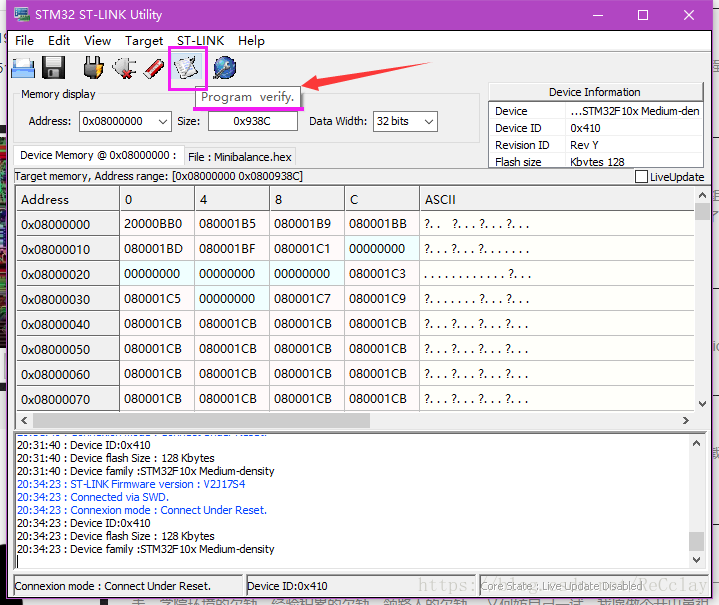The height and width of the screenshot is (605, 719).
Task: Expand the Address dropdown
Action: [x=162, y=121]
